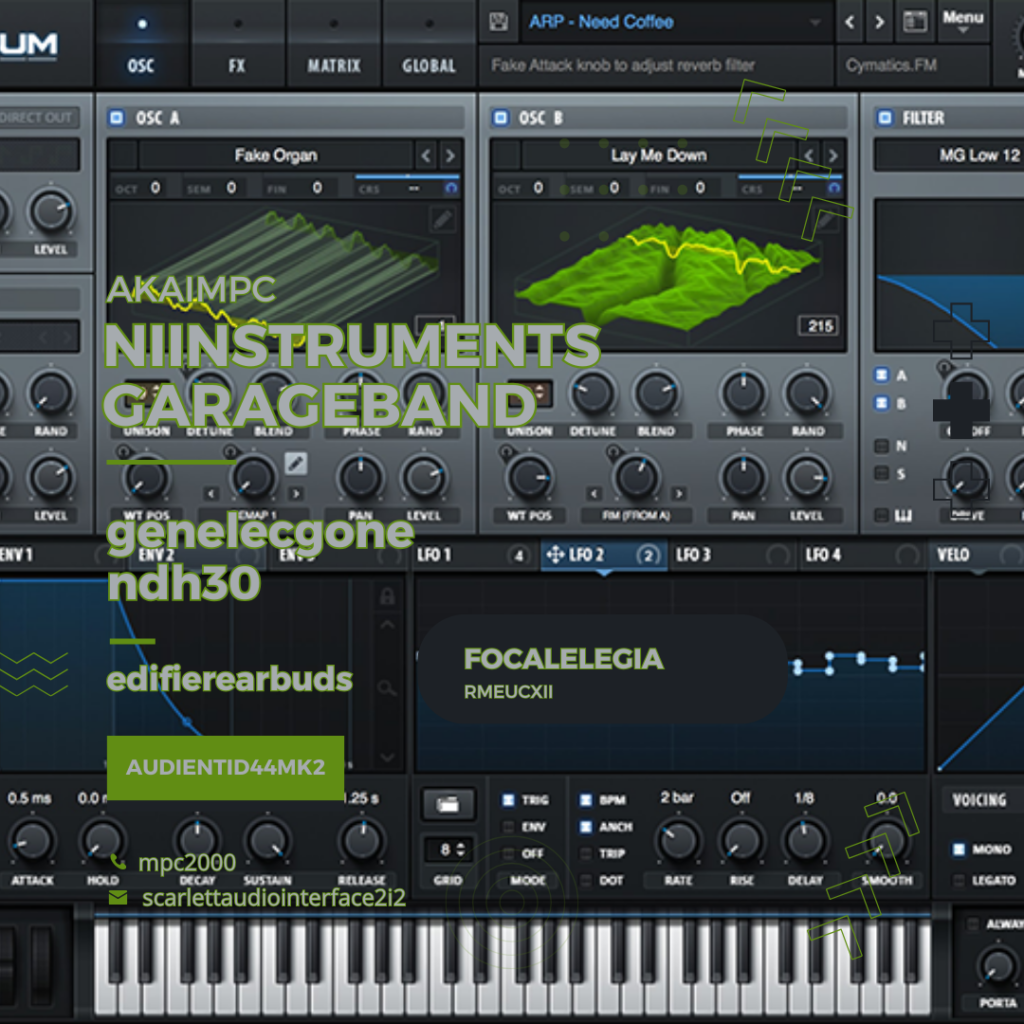Select next wavetable for OSC A

click(x=450, y=155)
